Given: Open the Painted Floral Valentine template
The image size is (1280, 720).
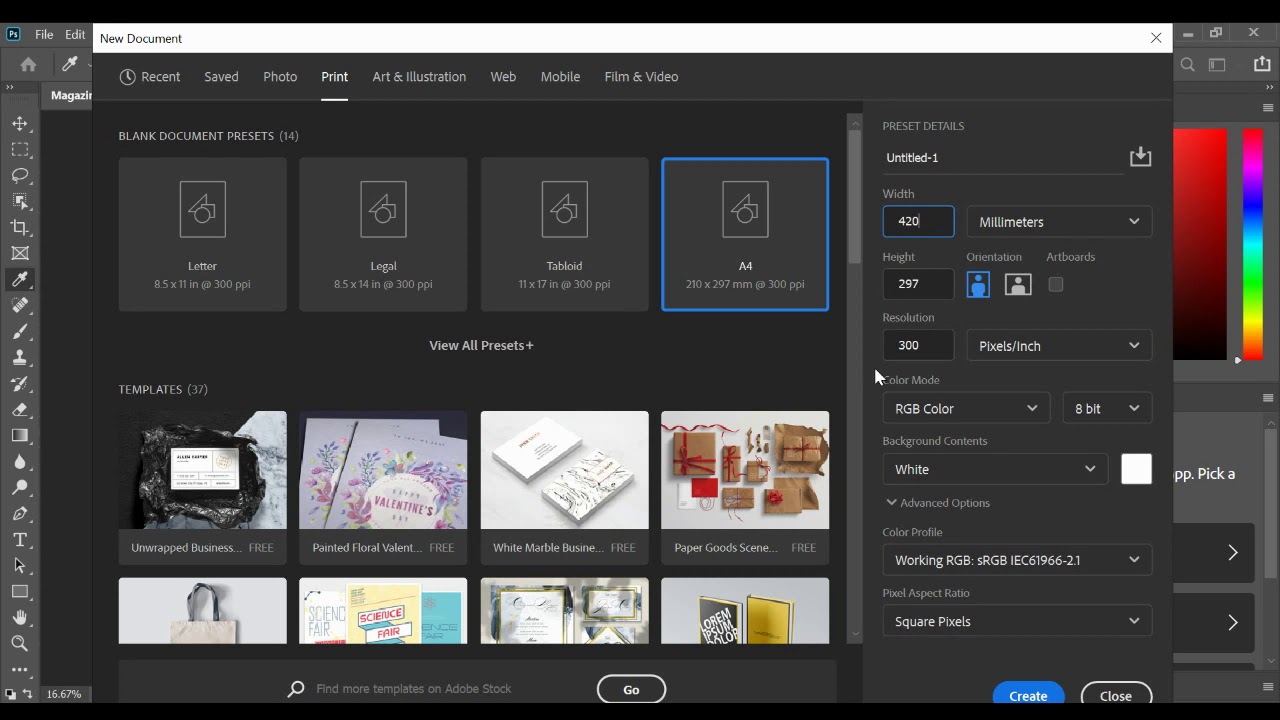Looking at the screenshot, I should pos(383,488).
